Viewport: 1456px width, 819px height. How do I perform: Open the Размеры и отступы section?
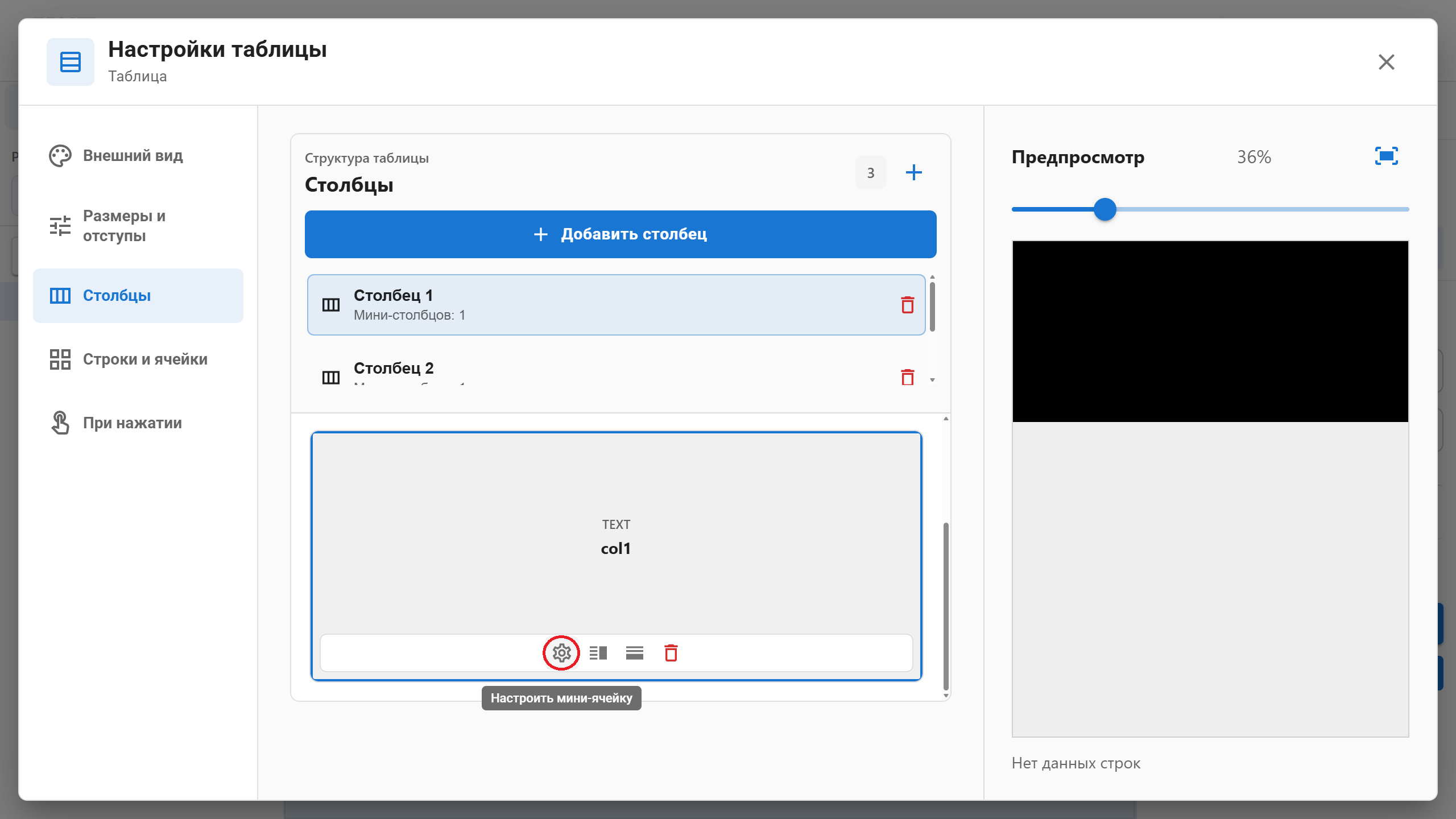tap(138, 226)
